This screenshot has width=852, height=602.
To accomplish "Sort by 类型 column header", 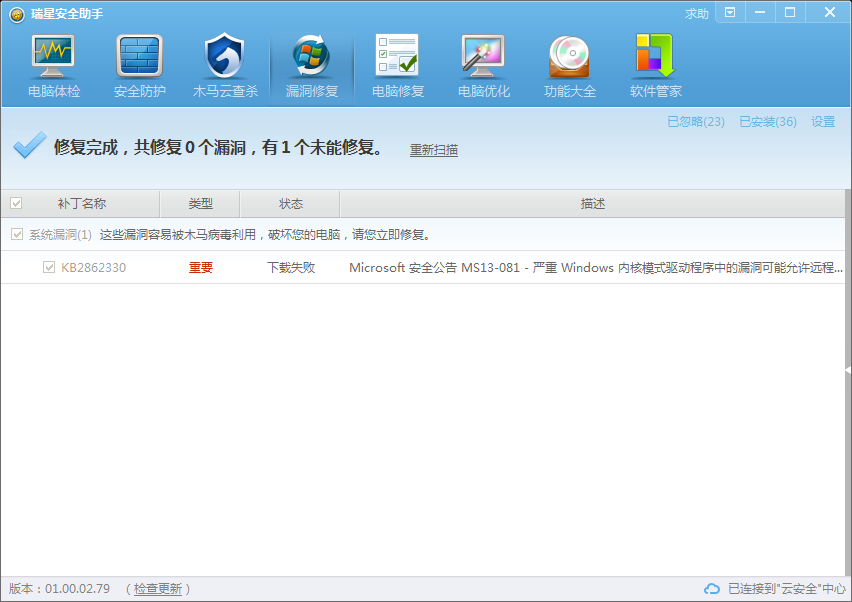I will point(200,204).
